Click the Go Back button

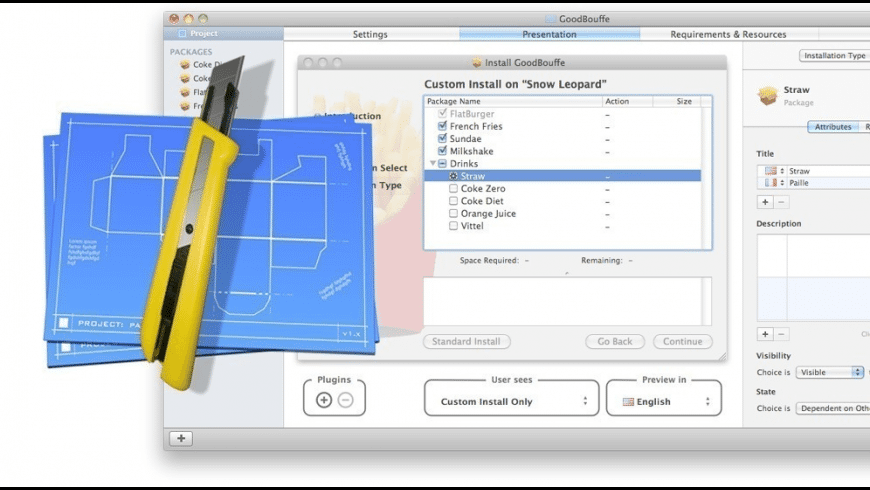coord(615,341)
